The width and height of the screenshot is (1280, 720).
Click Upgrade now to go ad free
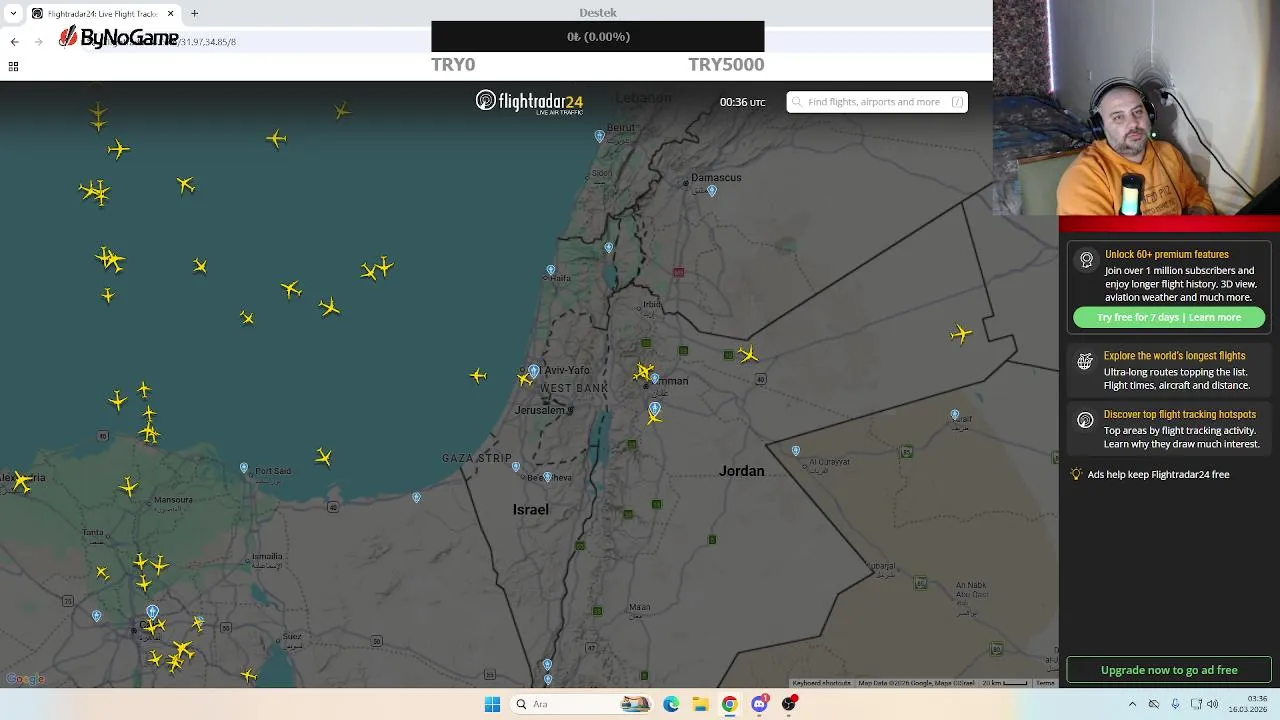1169,670
